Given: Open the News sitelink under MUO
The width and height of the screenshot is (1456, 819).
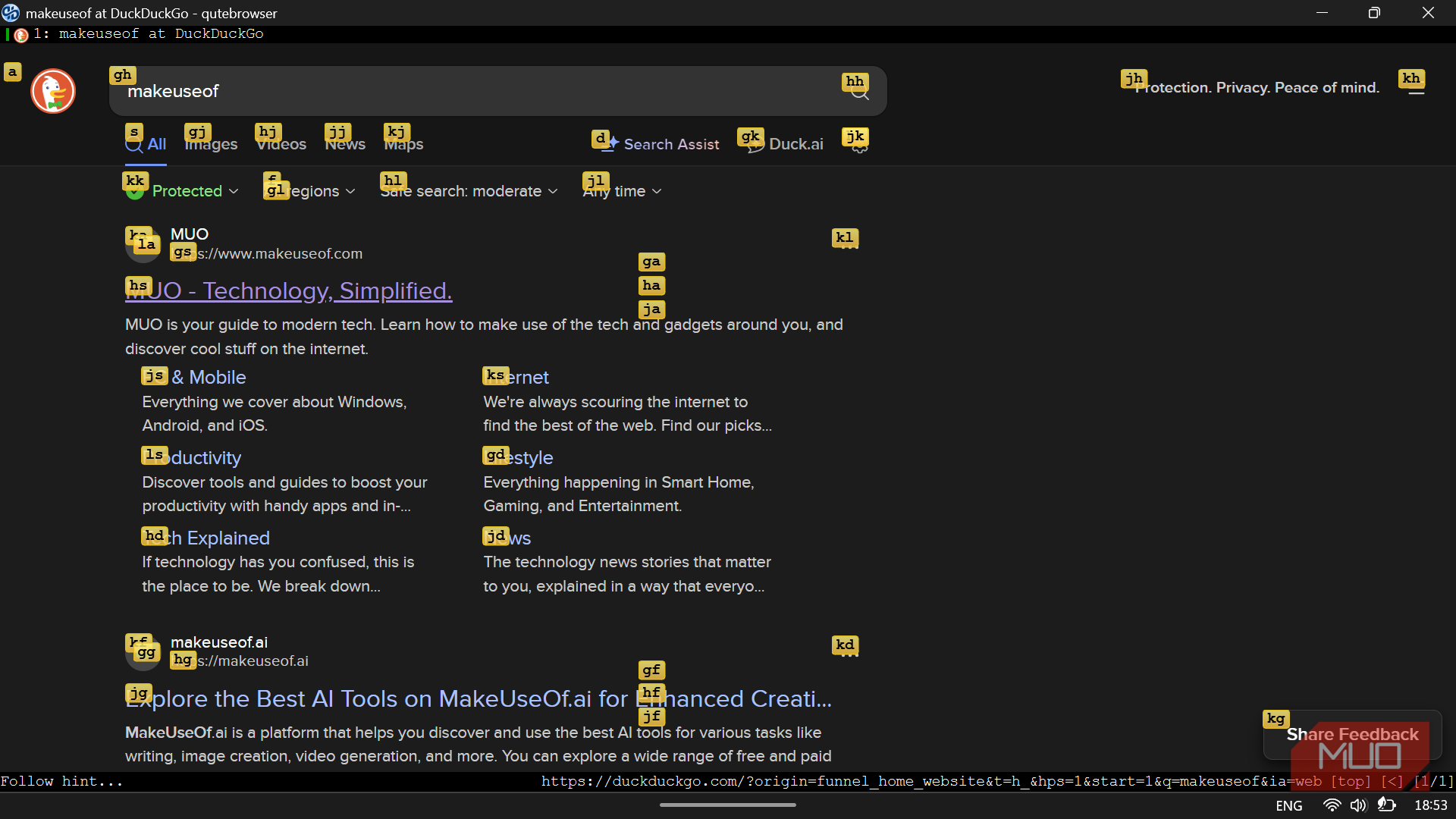Looking at the screenshot, I should click(507, 538).
